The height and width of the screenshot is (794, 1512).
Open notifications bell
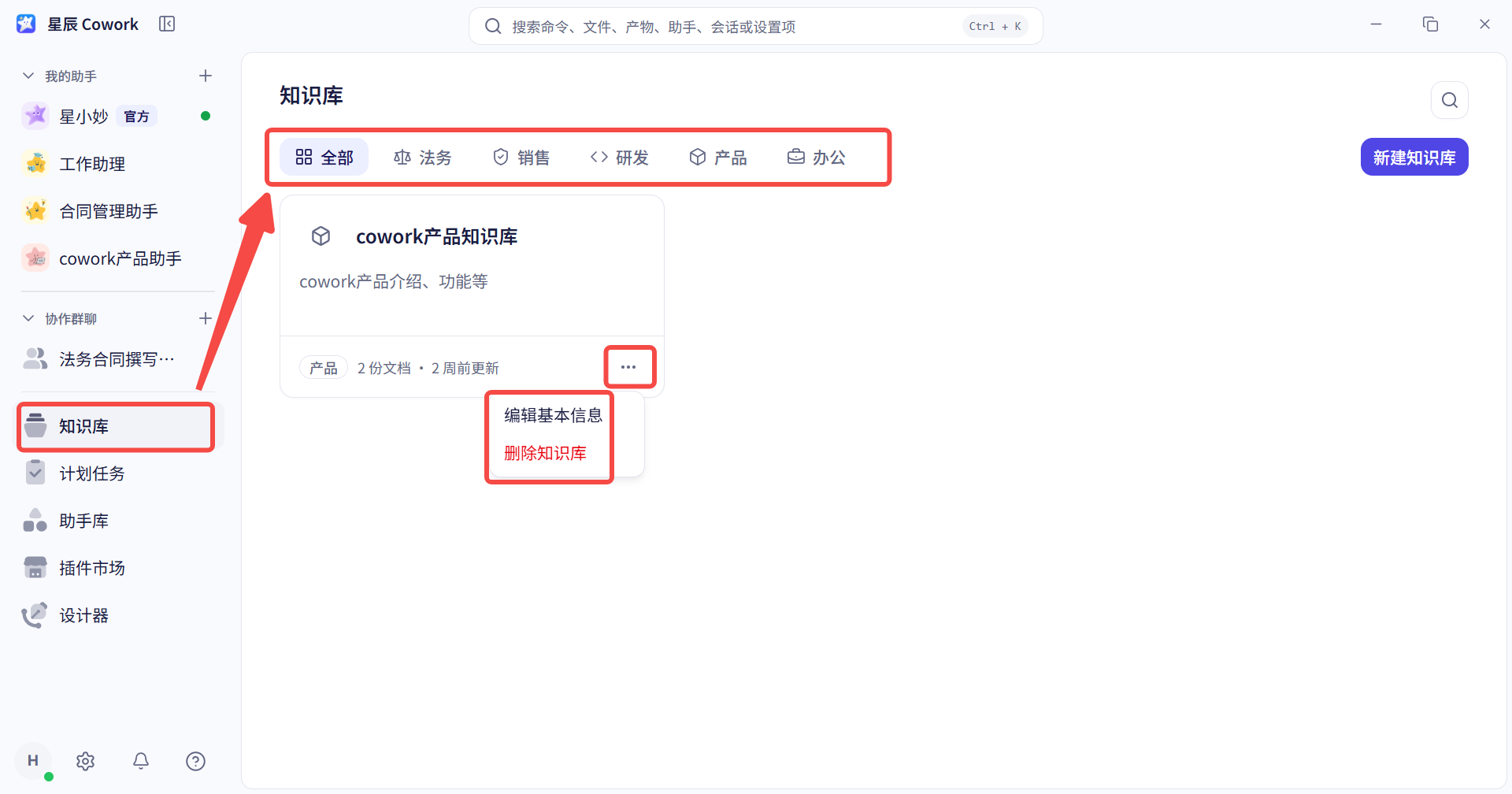click(141, 761)
